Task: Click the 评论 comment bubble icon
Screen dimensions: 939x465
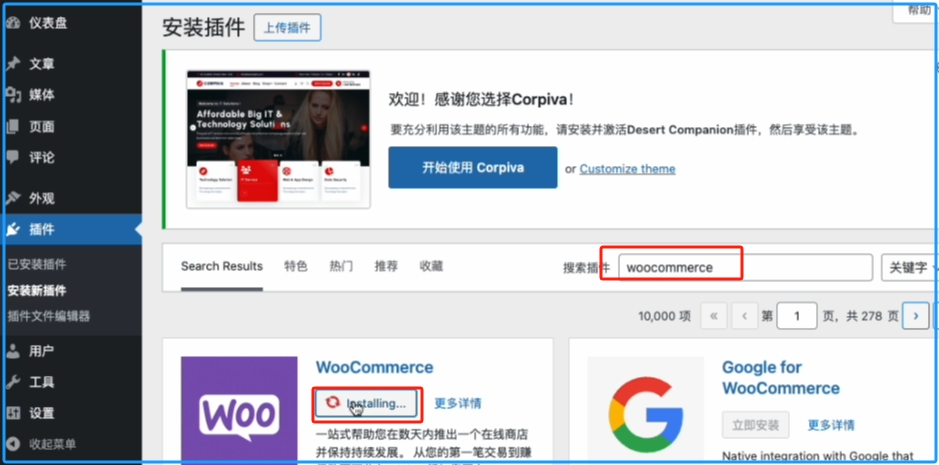Action: (13, 158)
